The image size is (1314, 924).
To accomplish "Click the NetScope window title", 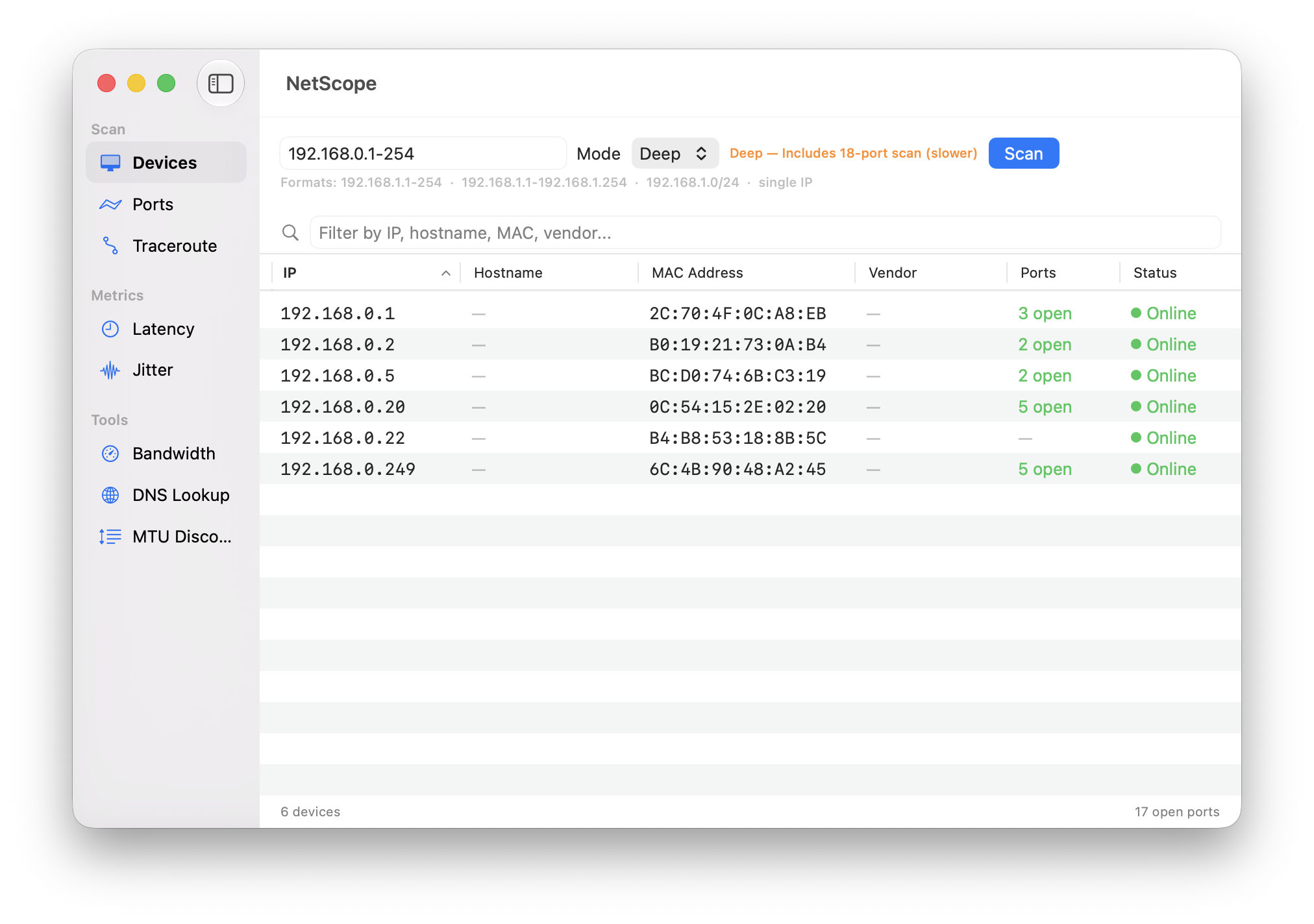I will pyautogui.click(x=331, y=84).
